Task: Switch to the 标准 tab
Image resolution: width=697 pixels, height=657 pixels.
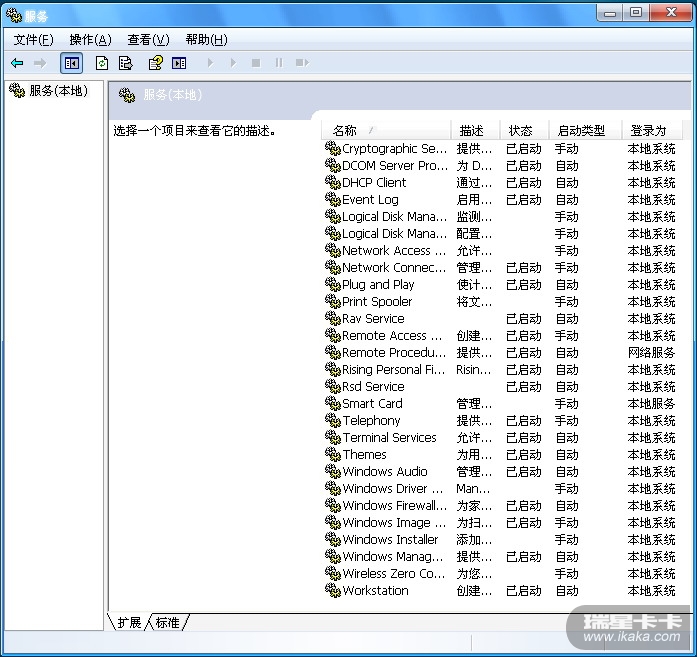Action: [168, 622]
